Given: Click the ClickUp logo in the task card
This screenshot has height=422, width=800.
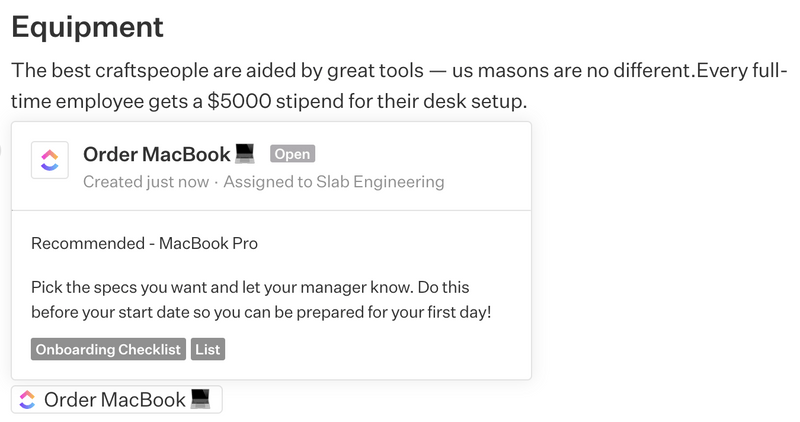Looking at the screenshot, I should tap(50, 160).
